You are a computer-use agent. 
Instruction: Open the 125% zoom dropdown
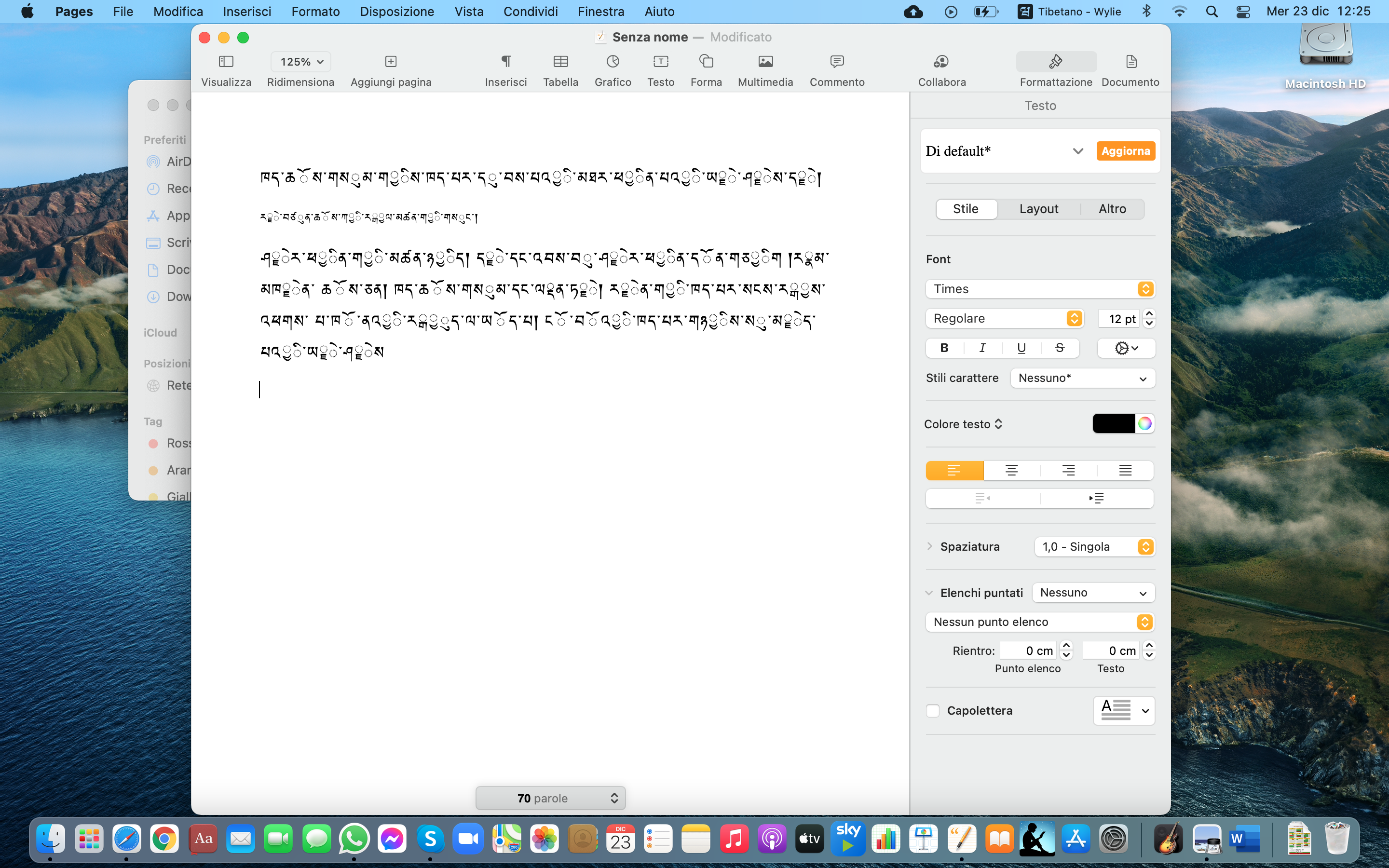301,62
